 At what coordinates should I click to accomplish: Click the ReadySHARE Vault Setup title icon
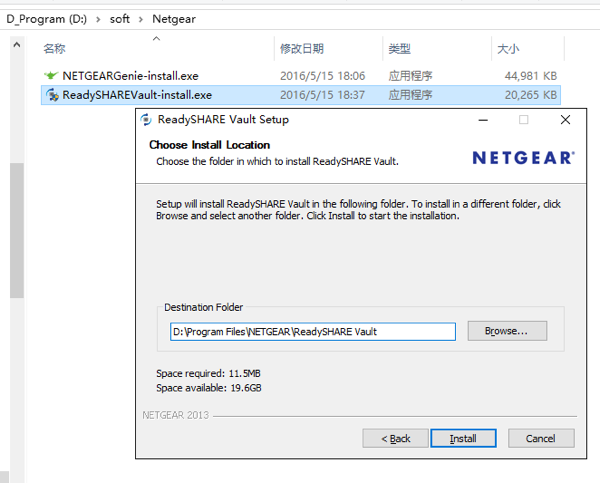pos(145,120)
